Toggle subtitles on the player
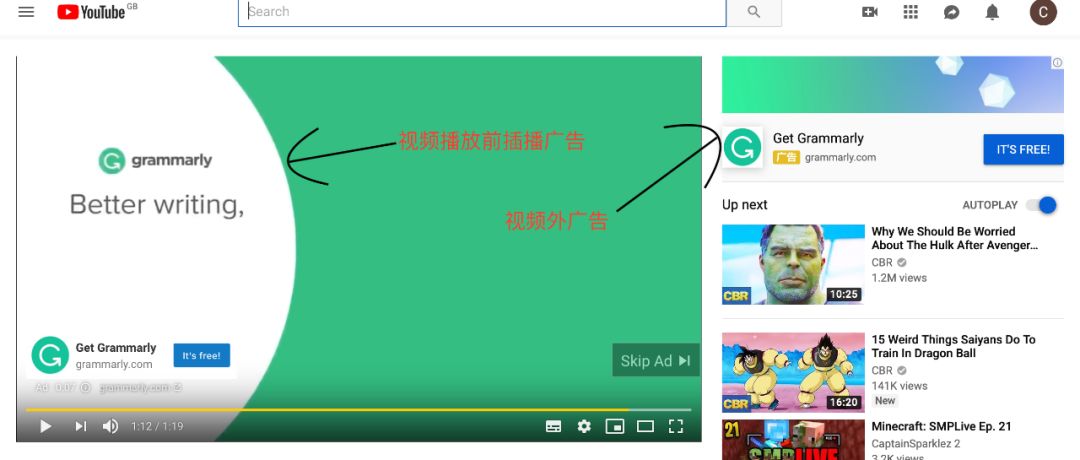The image size is (1080, 460). point(553,426)
